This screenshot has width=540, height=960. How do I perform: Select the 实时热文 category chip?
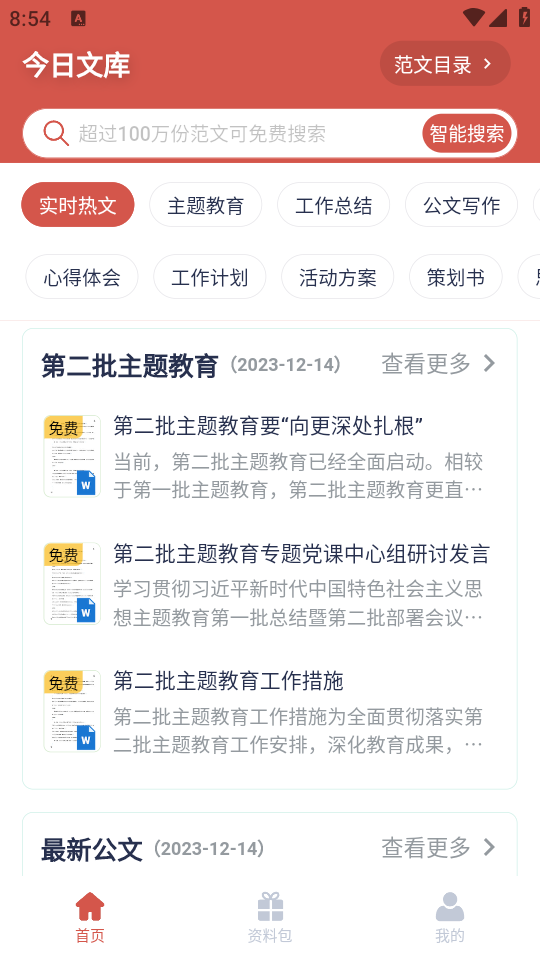(78, 205)
